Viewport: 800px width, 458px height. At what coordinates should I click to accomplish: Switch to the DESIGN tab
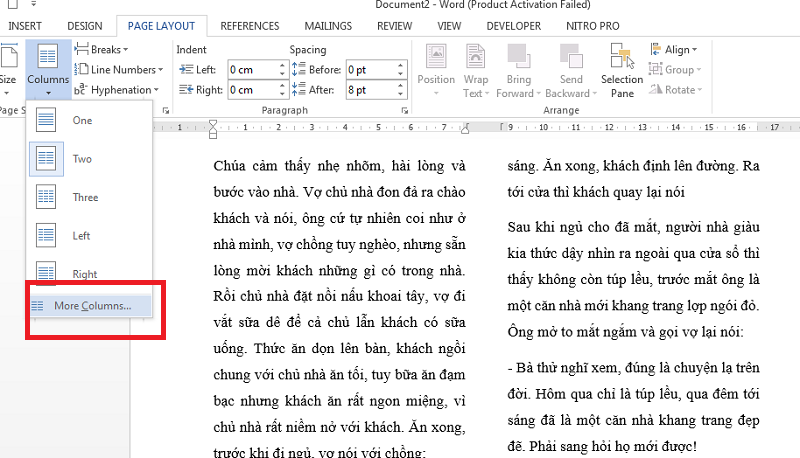(x=85, y=26)
